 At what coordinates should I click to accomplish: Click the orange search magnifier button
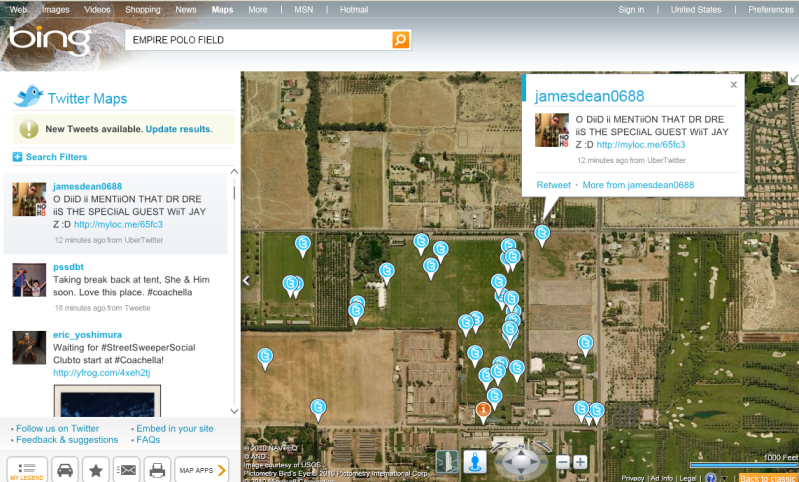click(401, 39)
